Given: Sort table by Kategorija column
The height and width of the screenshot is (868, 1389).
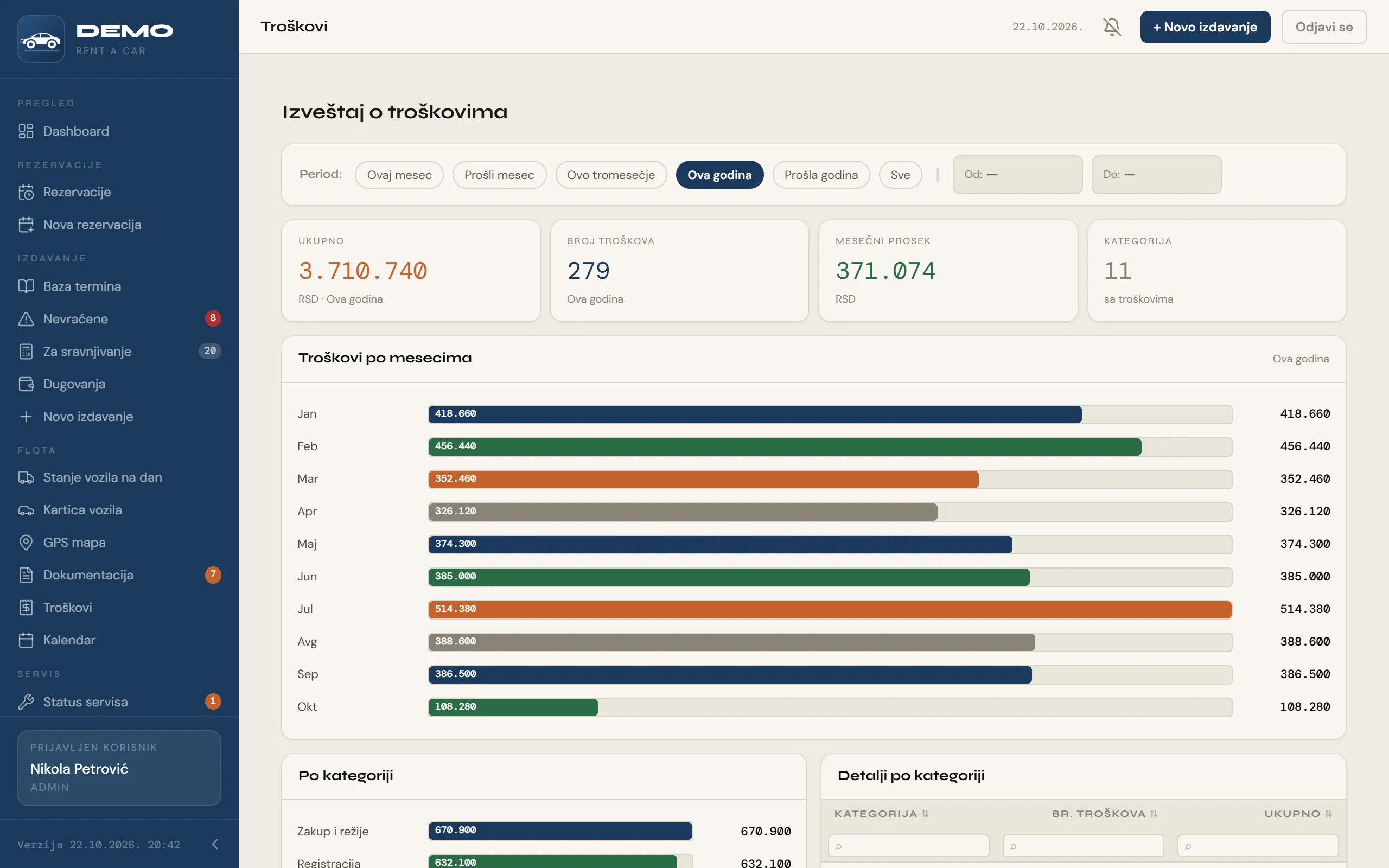Looking at the screenshot, I should (881, 813).
